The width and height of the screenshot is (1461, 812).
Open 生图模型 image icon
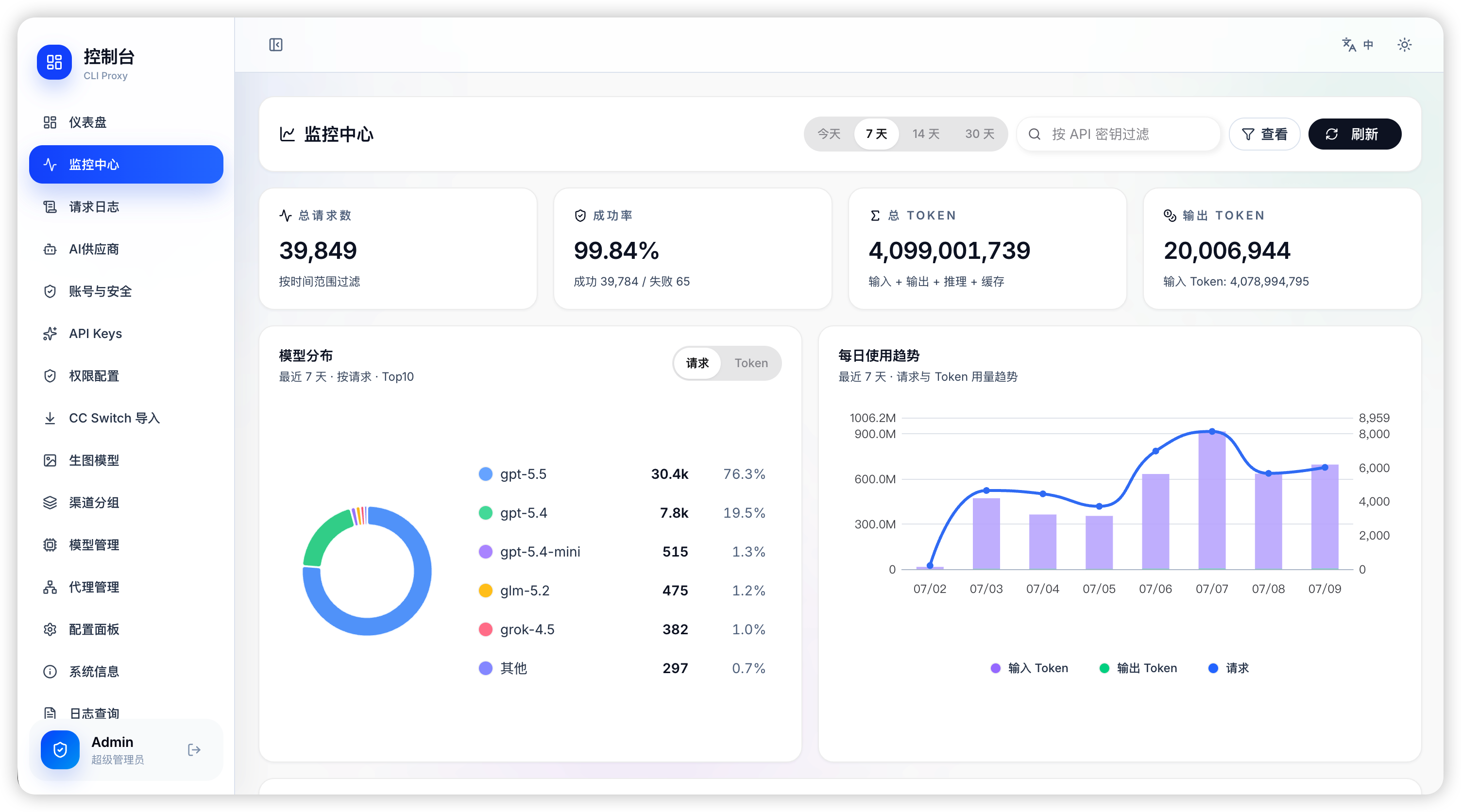[x=50, y=460]
